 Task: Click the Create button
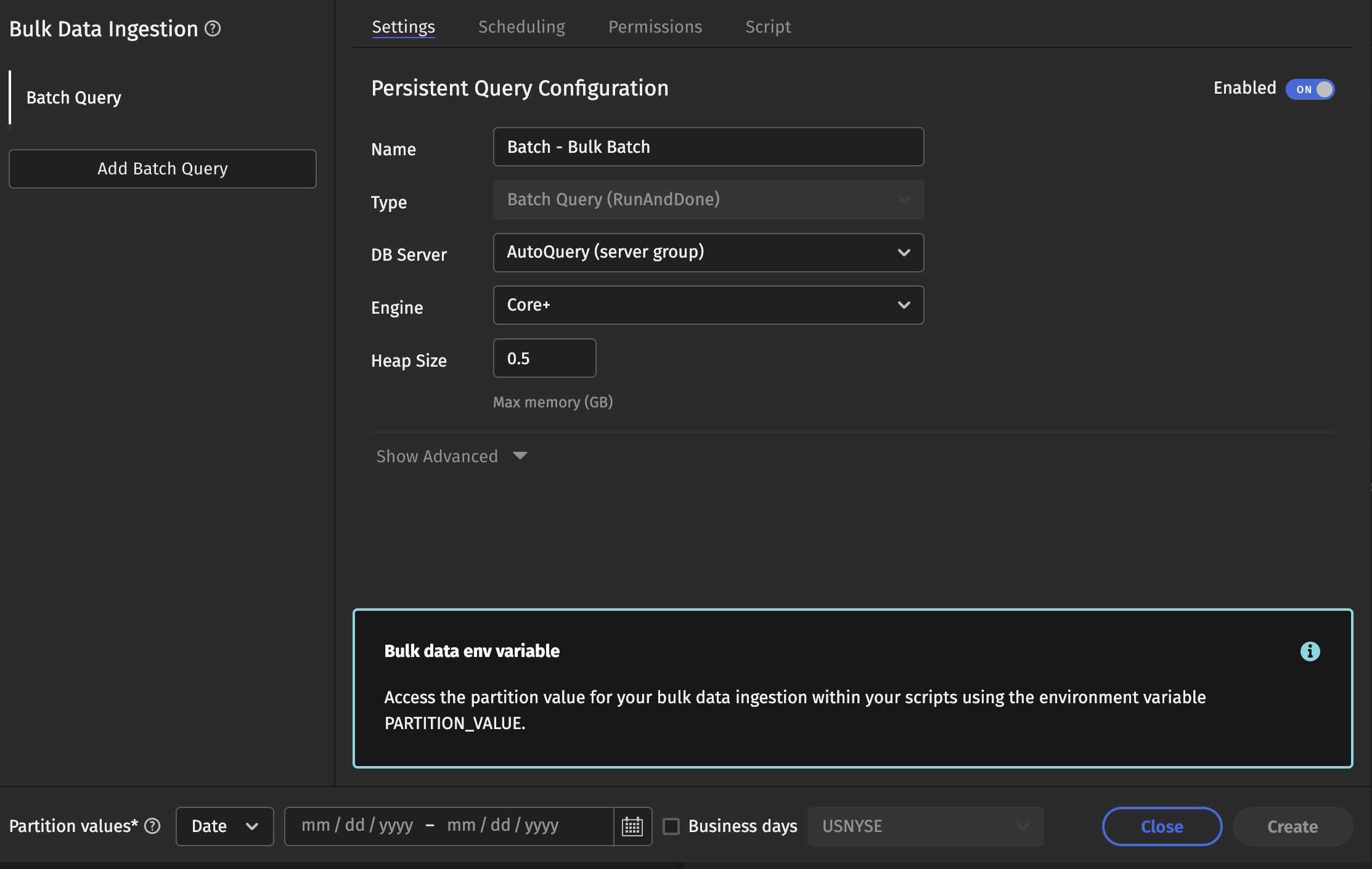coord(1292,826)
